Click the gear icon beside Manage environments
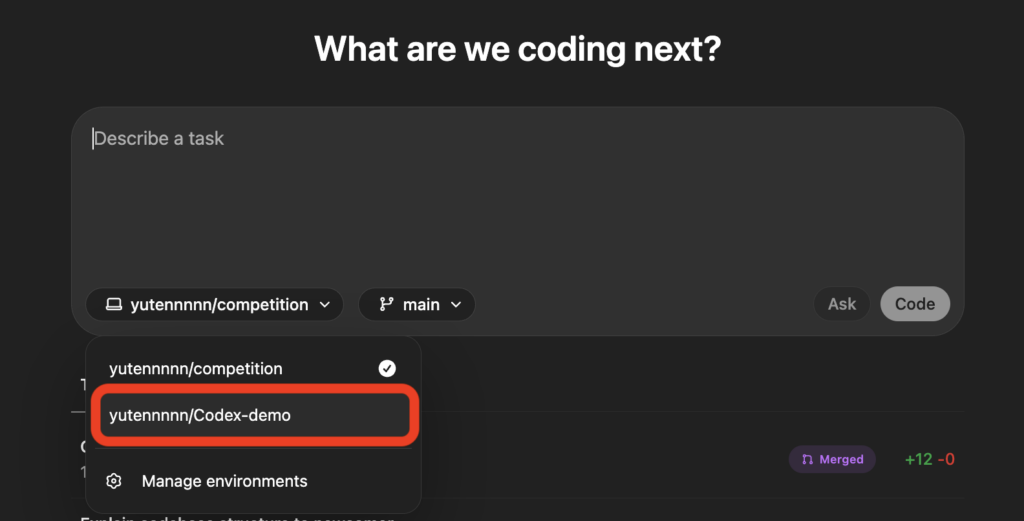Viewport: 1024px width, 521px height. 114,481
